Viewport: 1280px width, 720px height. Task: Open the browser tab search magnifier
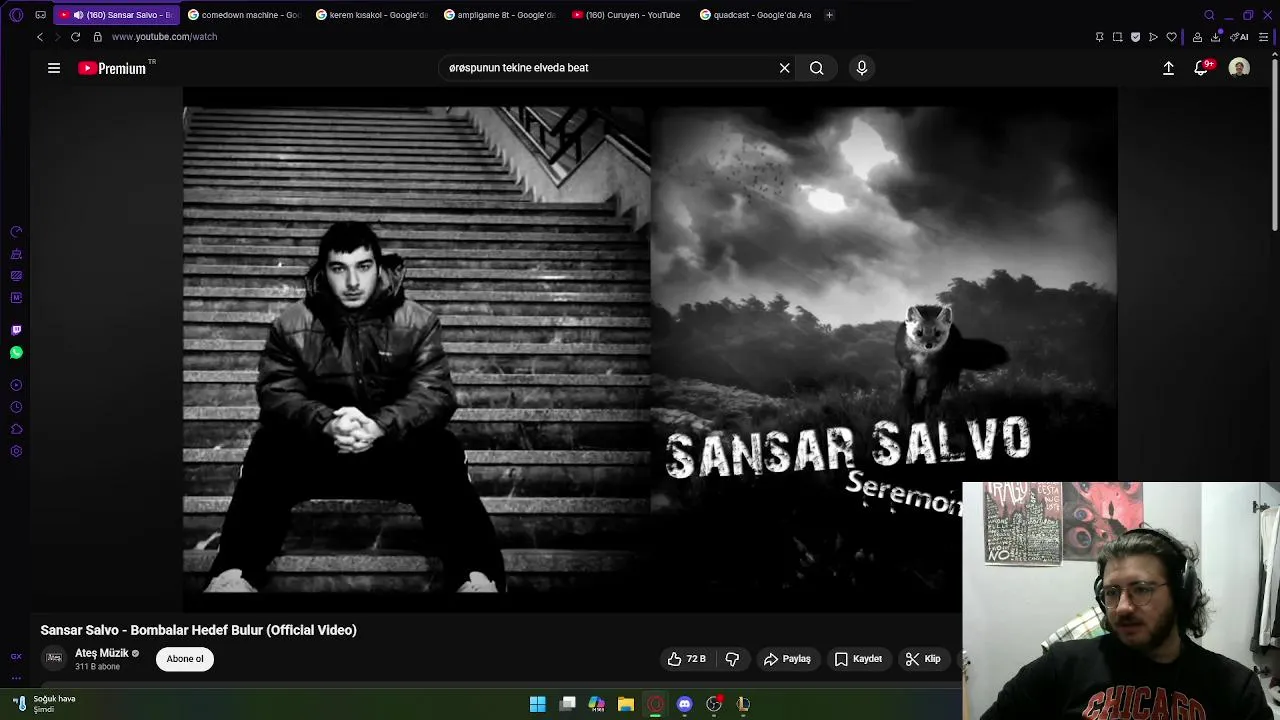pos(1209,15)
